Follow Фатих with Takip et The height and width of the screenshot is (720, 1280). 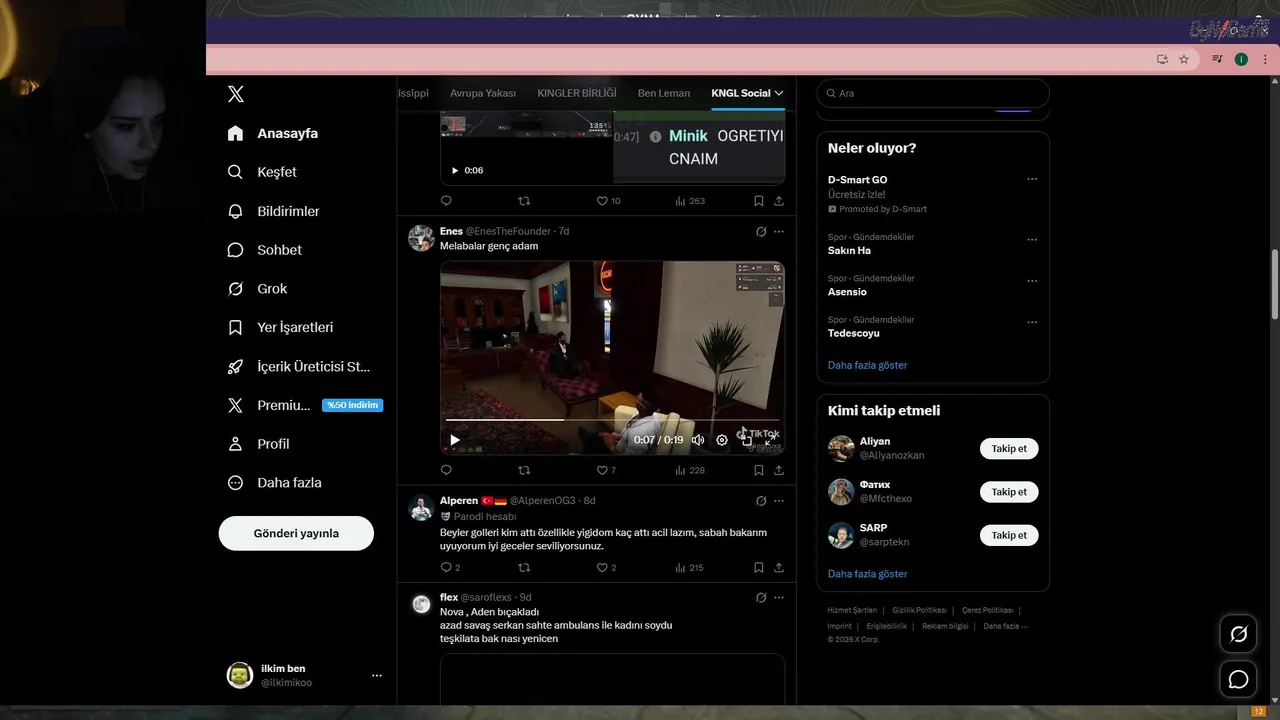coord(1009,492)
